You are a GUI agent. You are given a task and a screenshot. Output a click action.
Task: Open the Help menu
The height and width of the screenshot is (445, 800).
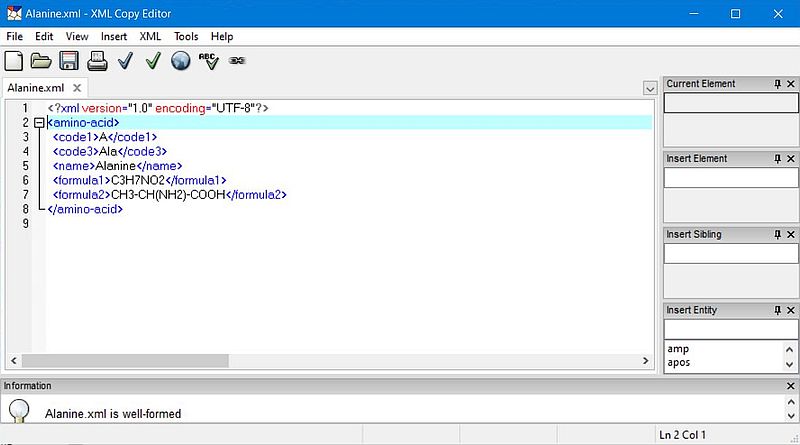click(222, 36)
